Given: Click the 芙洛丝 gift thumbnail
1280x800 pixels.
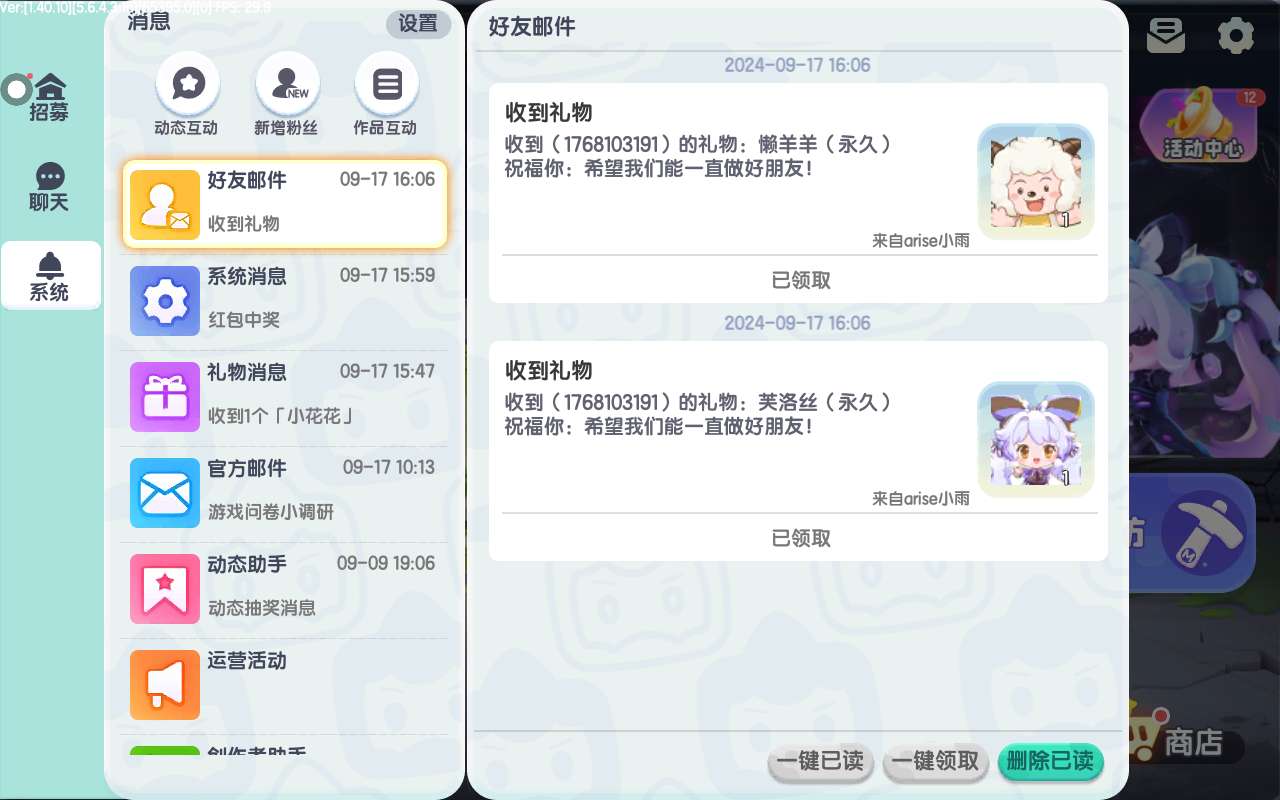Looking at the screenshot, I should point(1036,440).
